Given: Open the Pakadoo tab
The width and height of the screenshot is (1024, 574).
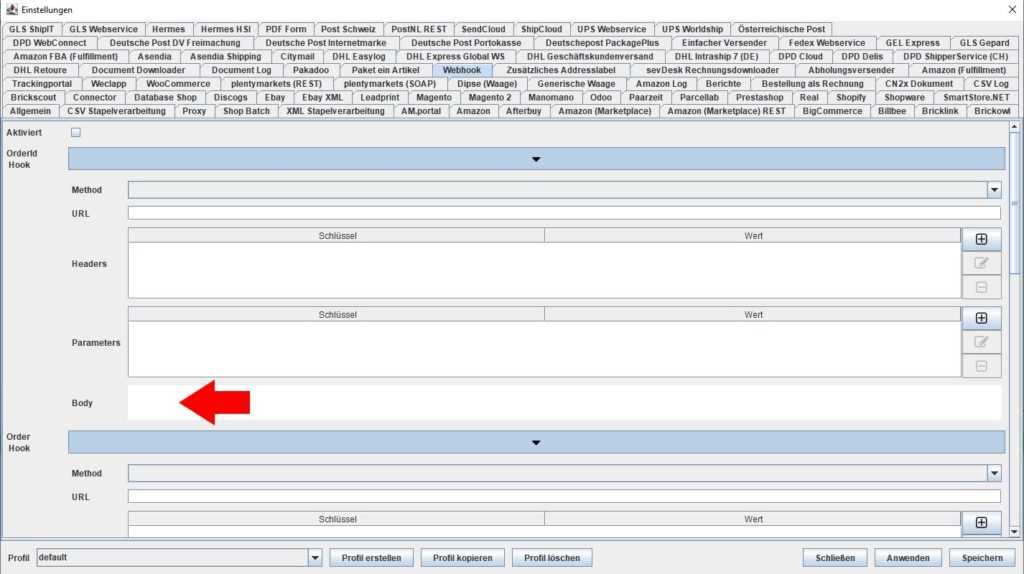Looking at the screenshot, I should [x=311, y=70].
